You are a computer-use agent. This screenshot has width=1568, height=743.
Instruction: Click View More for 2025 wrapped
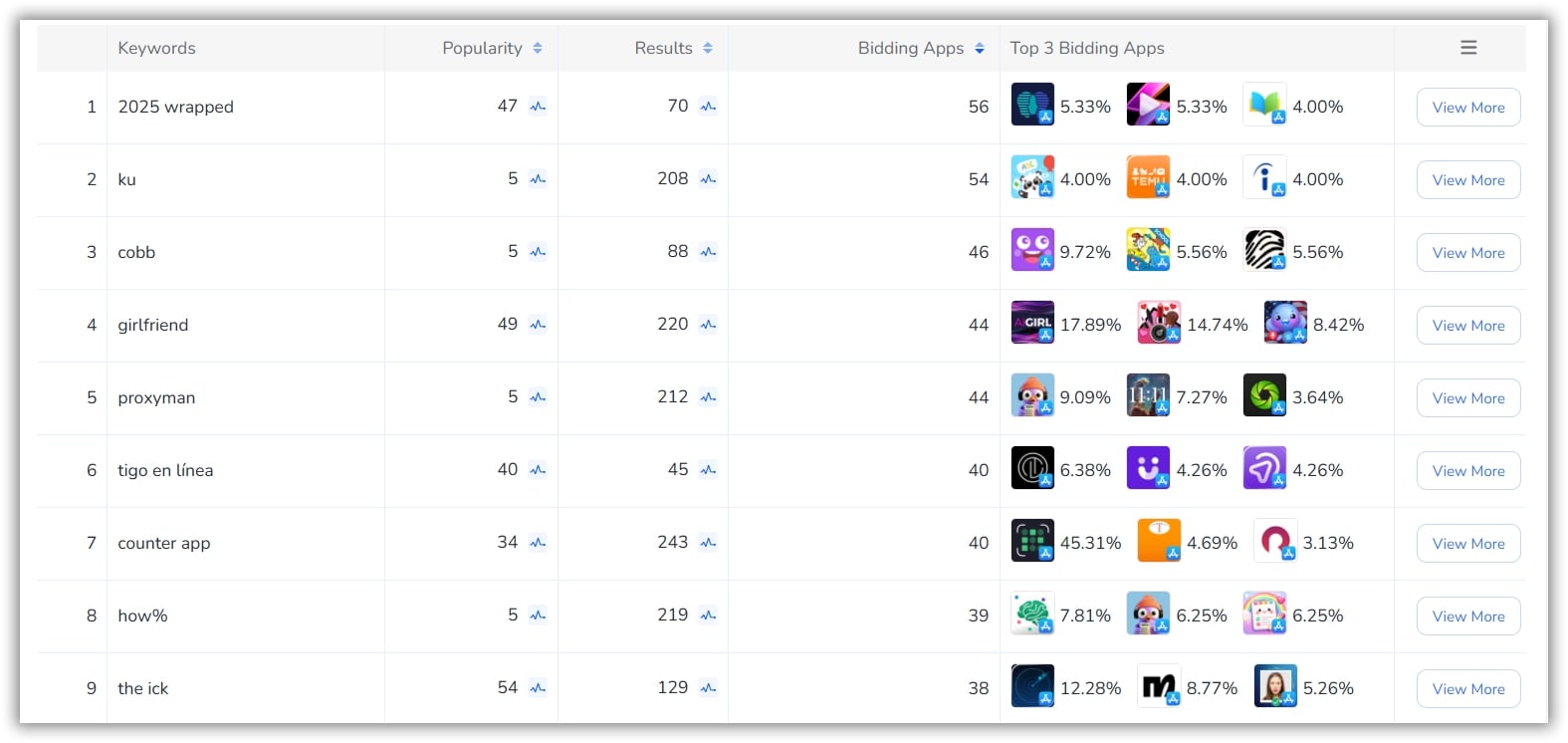[1468, 108]
